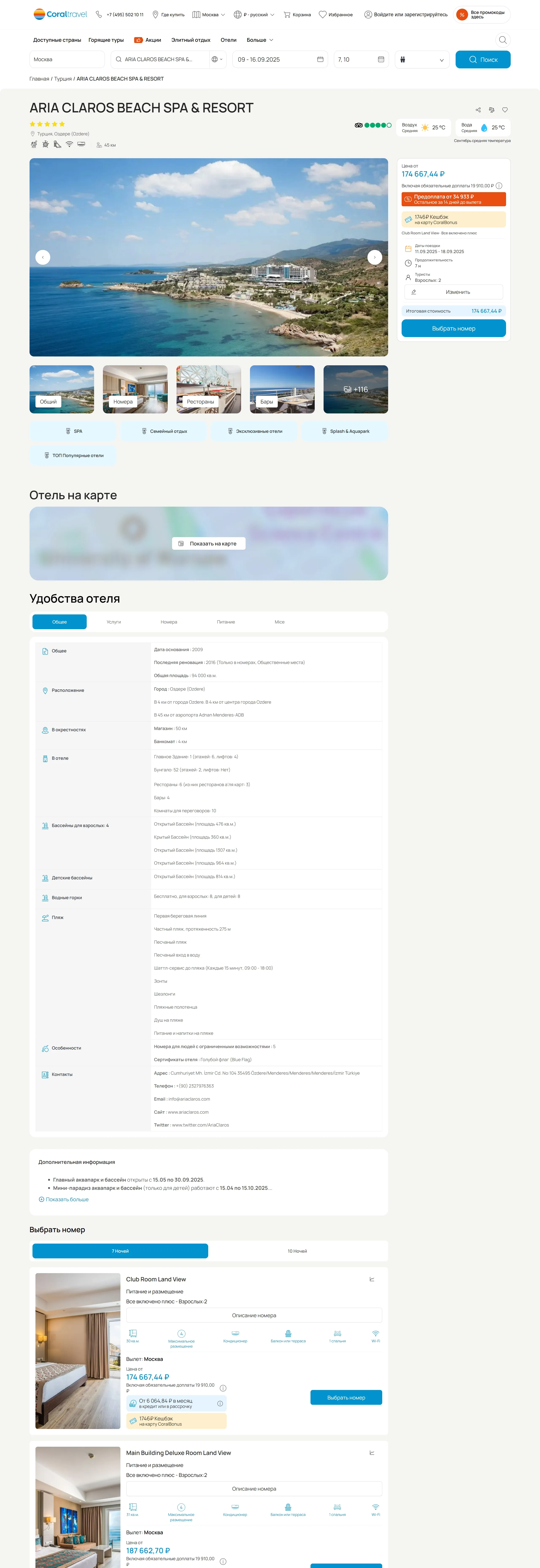This screenshot has height=1568, width=540.
Task: Select the 7 Ночей option
Action: click(120, 1251)
